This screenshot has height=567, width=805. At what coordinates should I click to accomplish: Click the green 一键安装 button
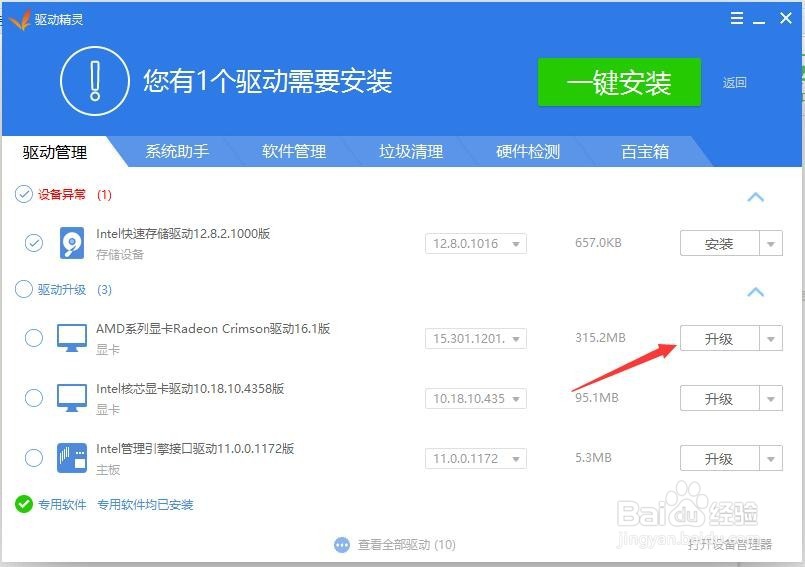pos(619,82)
